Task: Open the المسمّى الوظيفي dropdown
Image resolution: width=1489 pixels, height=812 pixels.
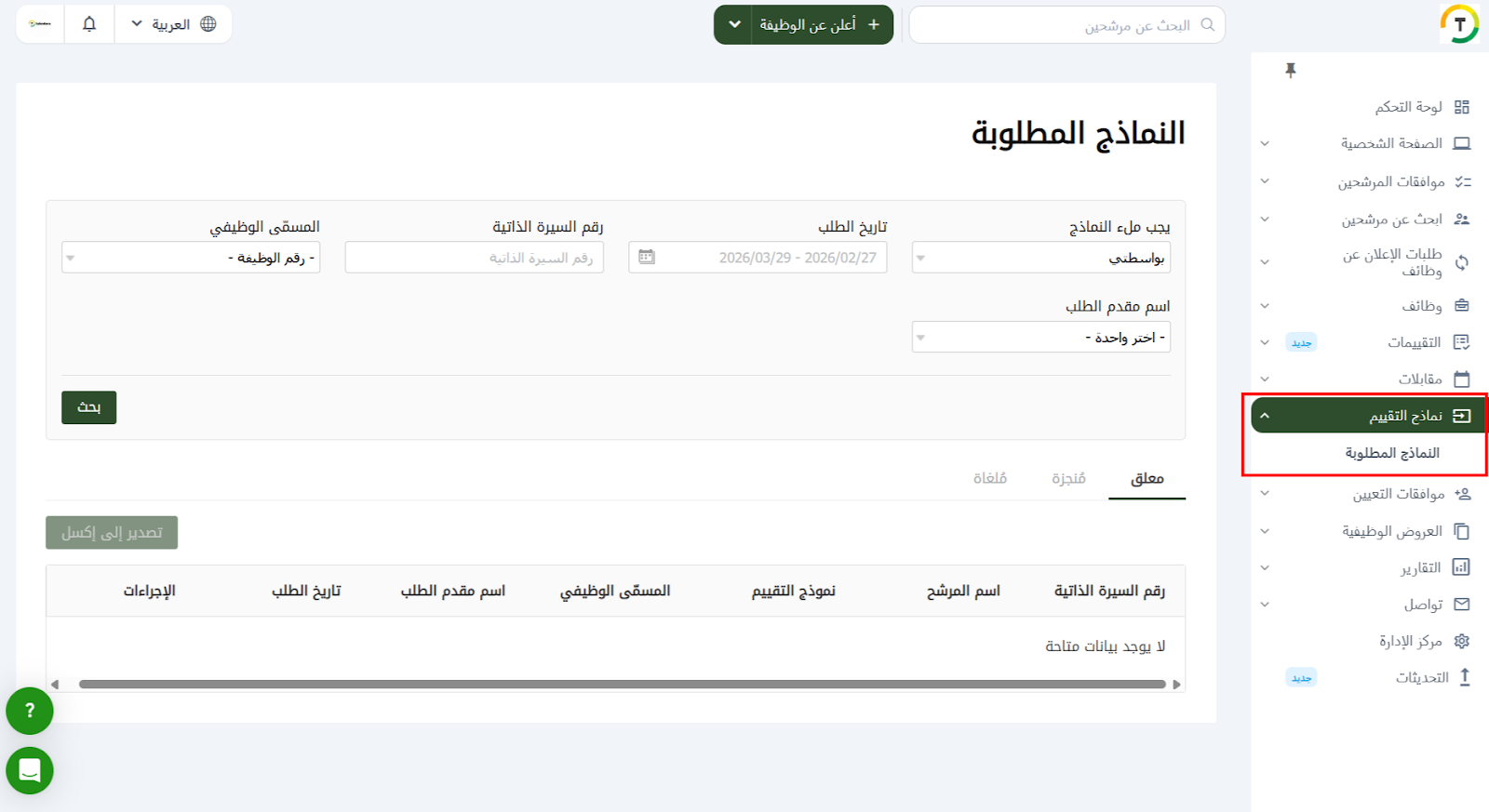Action: [x=191, y=258]
